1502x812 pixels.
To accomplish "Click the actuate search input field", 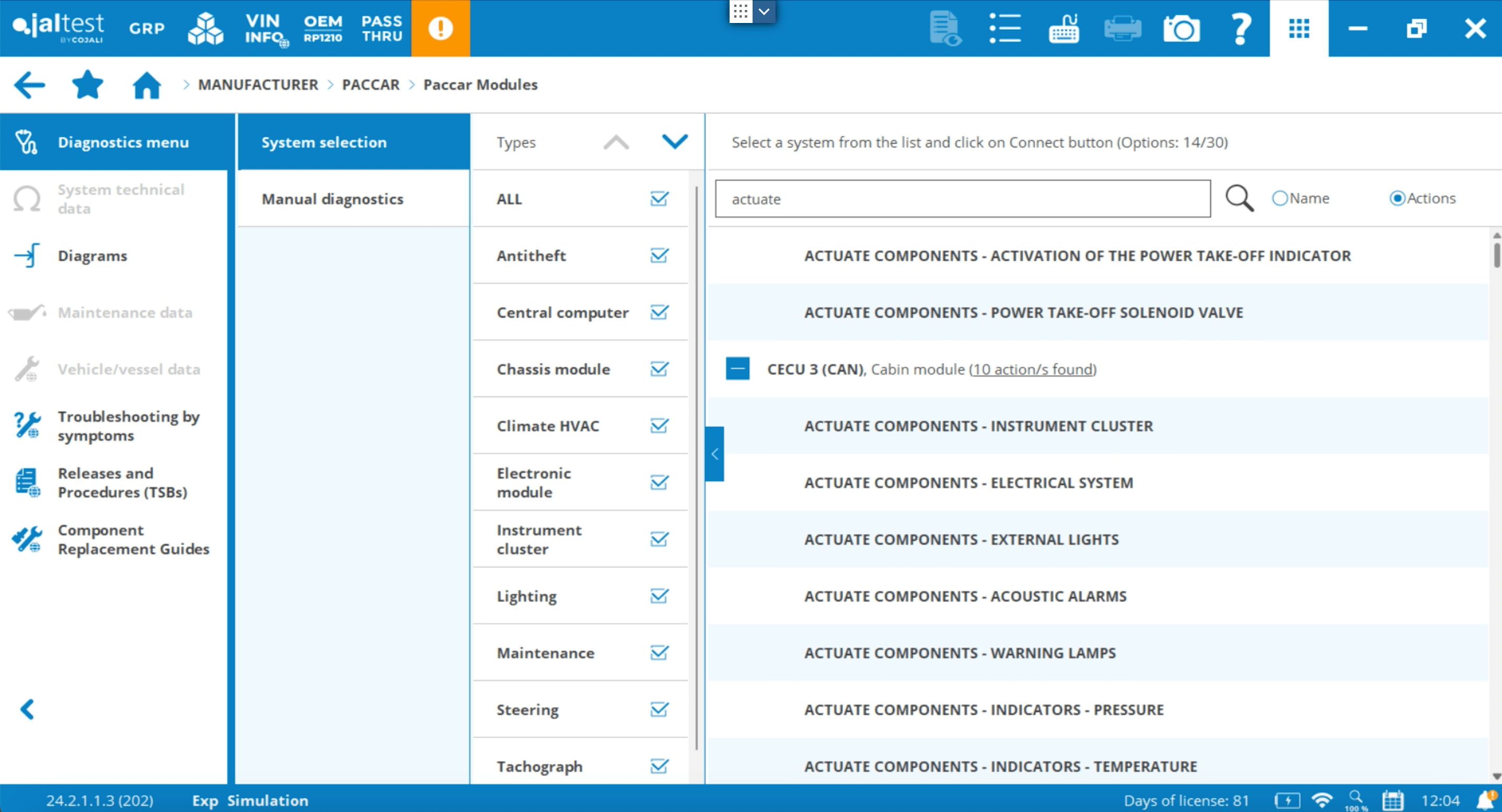I will pyautogui.click(x=962, y=200).
